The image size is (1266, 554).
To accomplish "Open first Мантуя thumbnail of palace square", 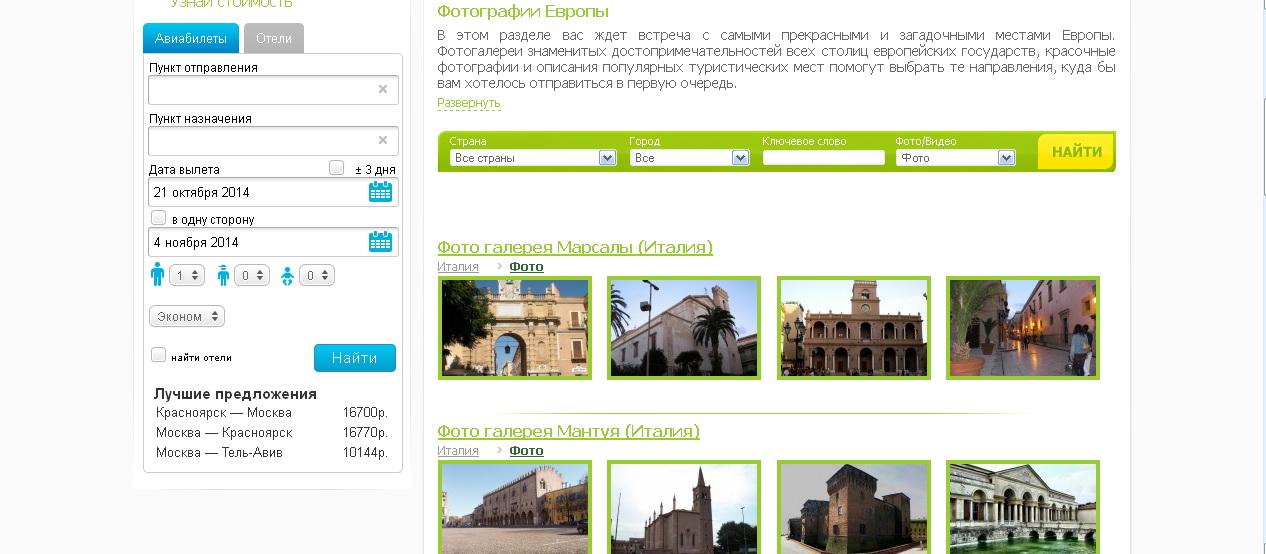I will pyautogui.click(x=515, y=507).
